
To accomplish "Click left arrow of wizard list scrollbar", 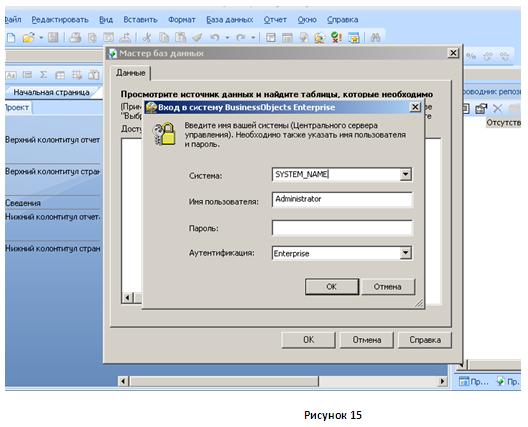I will tap(128, 298).
